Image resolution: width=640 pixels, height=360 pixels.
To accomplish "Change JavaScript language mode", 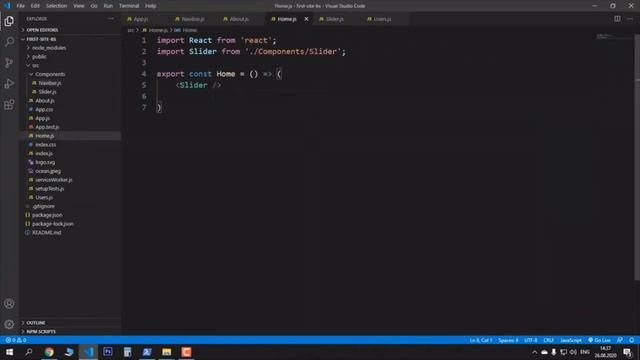I will tap(571, 340).
